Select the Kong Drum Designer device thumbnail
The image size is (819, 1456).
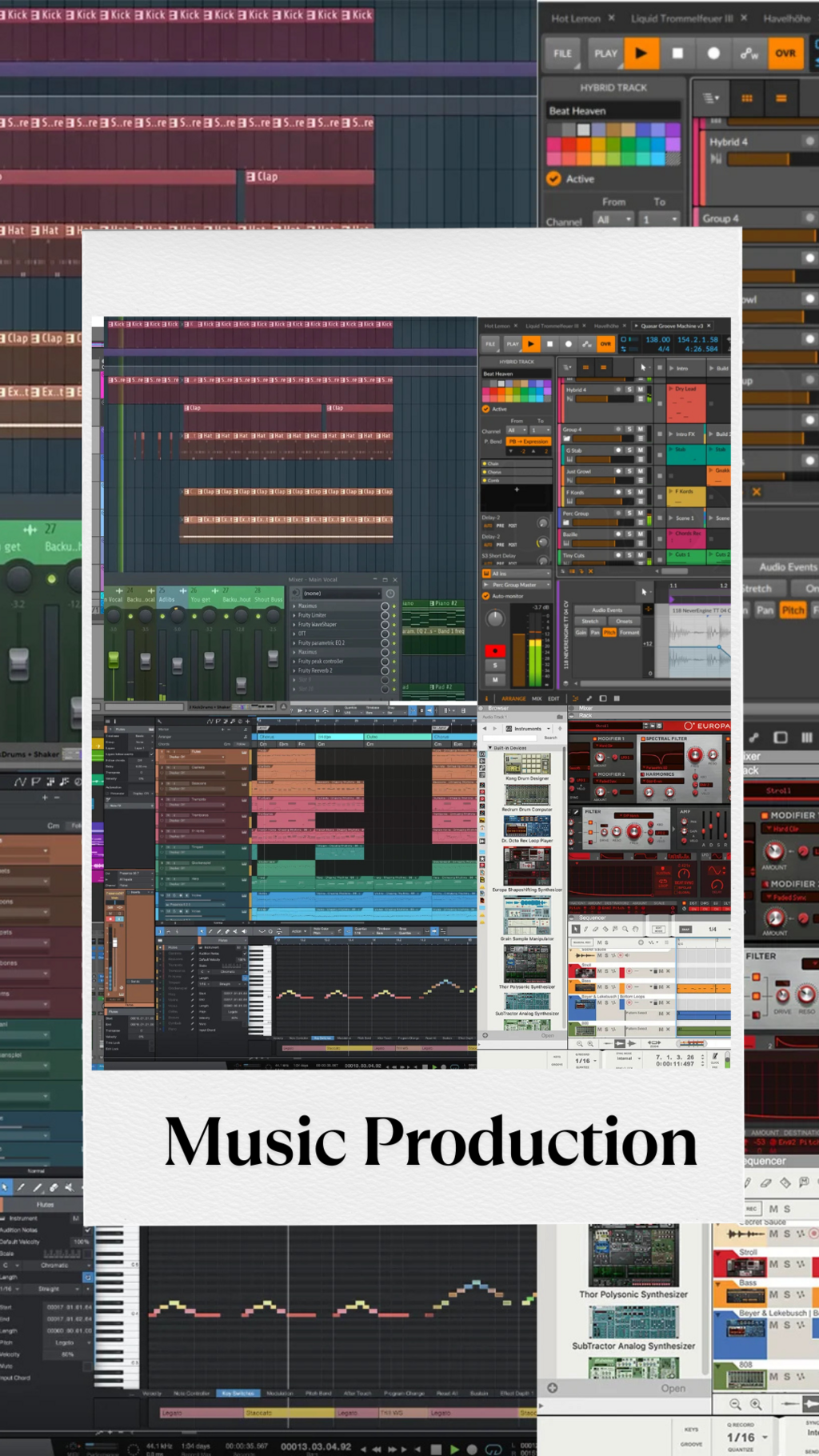click(527, 765)
